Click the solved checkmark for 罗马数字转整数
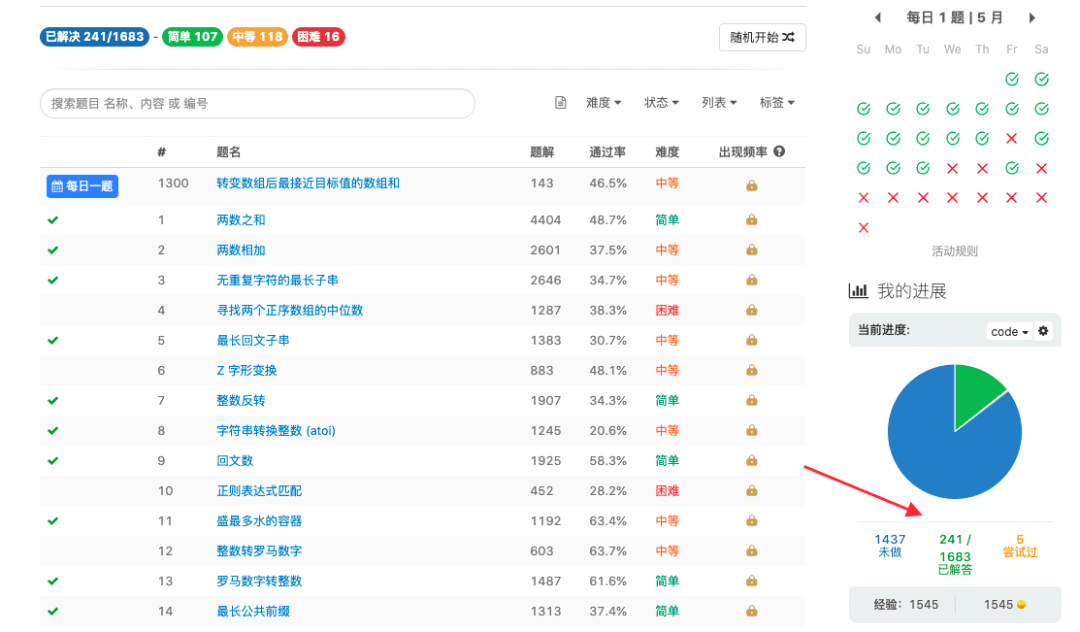The height and width of the screenshot is (632, 1080). click(53, 581)
